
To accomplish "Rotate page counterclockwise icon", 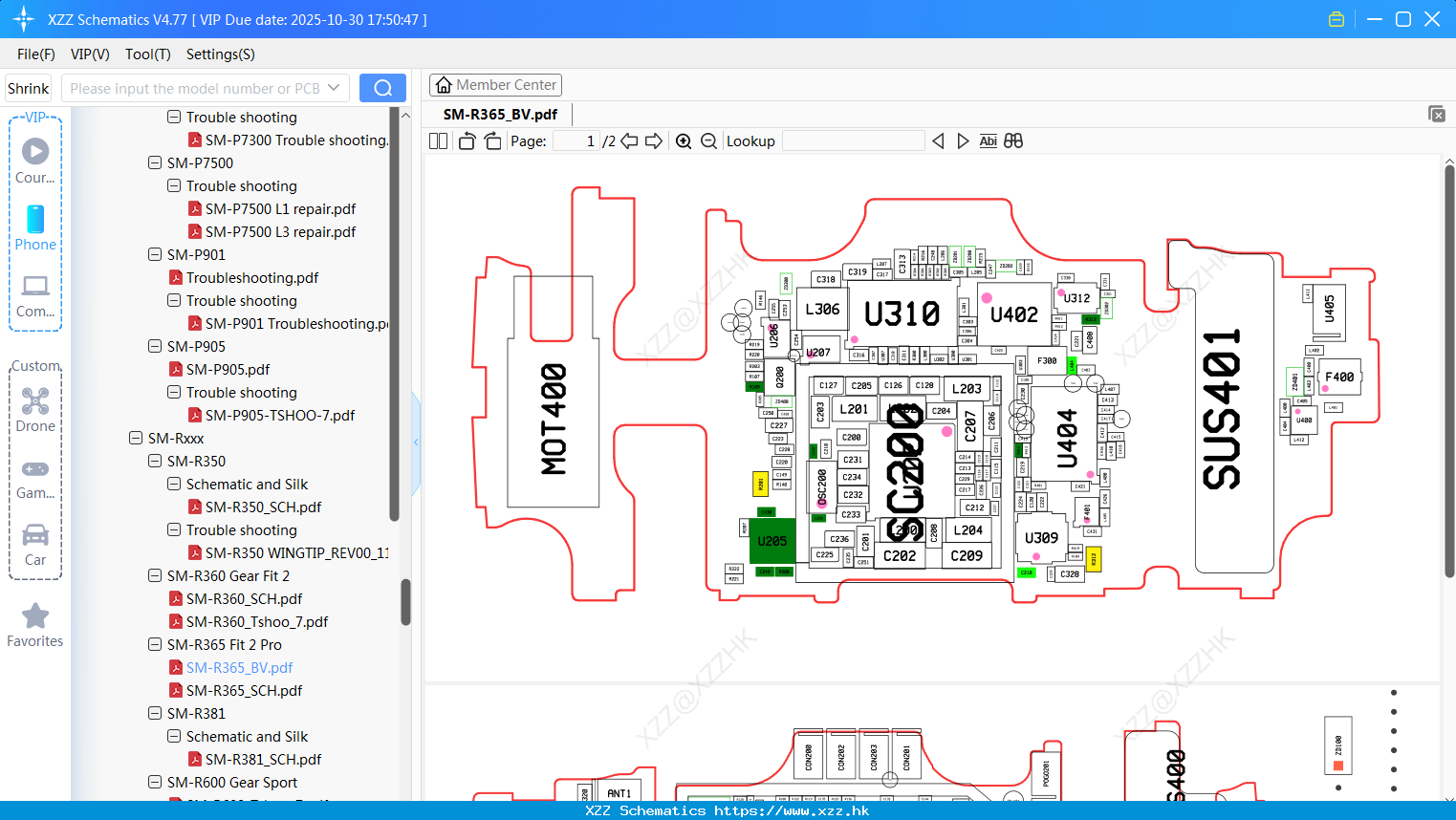I will 467,141.
